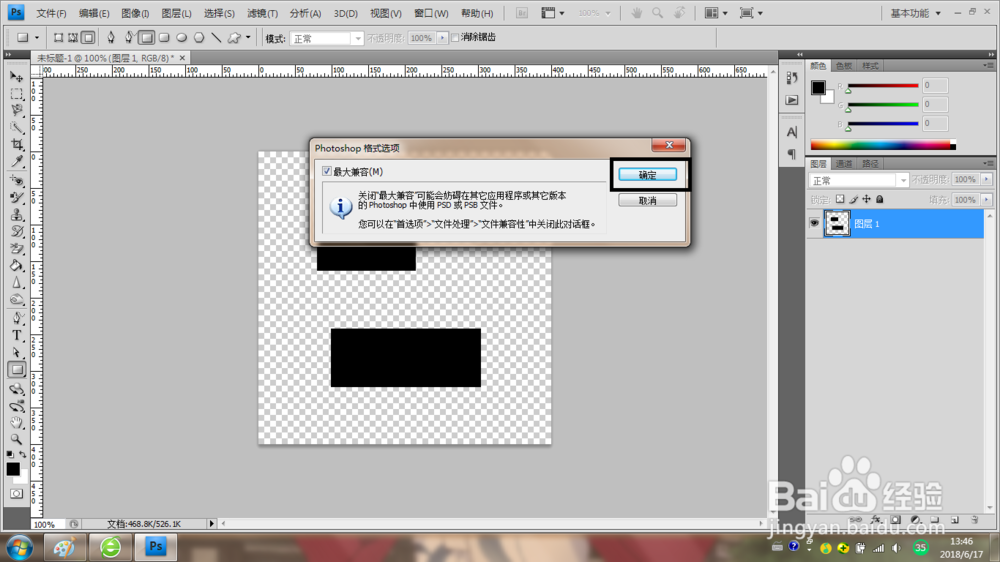Select the Dodge tool

pyautogui.click(x=17, y=300)
